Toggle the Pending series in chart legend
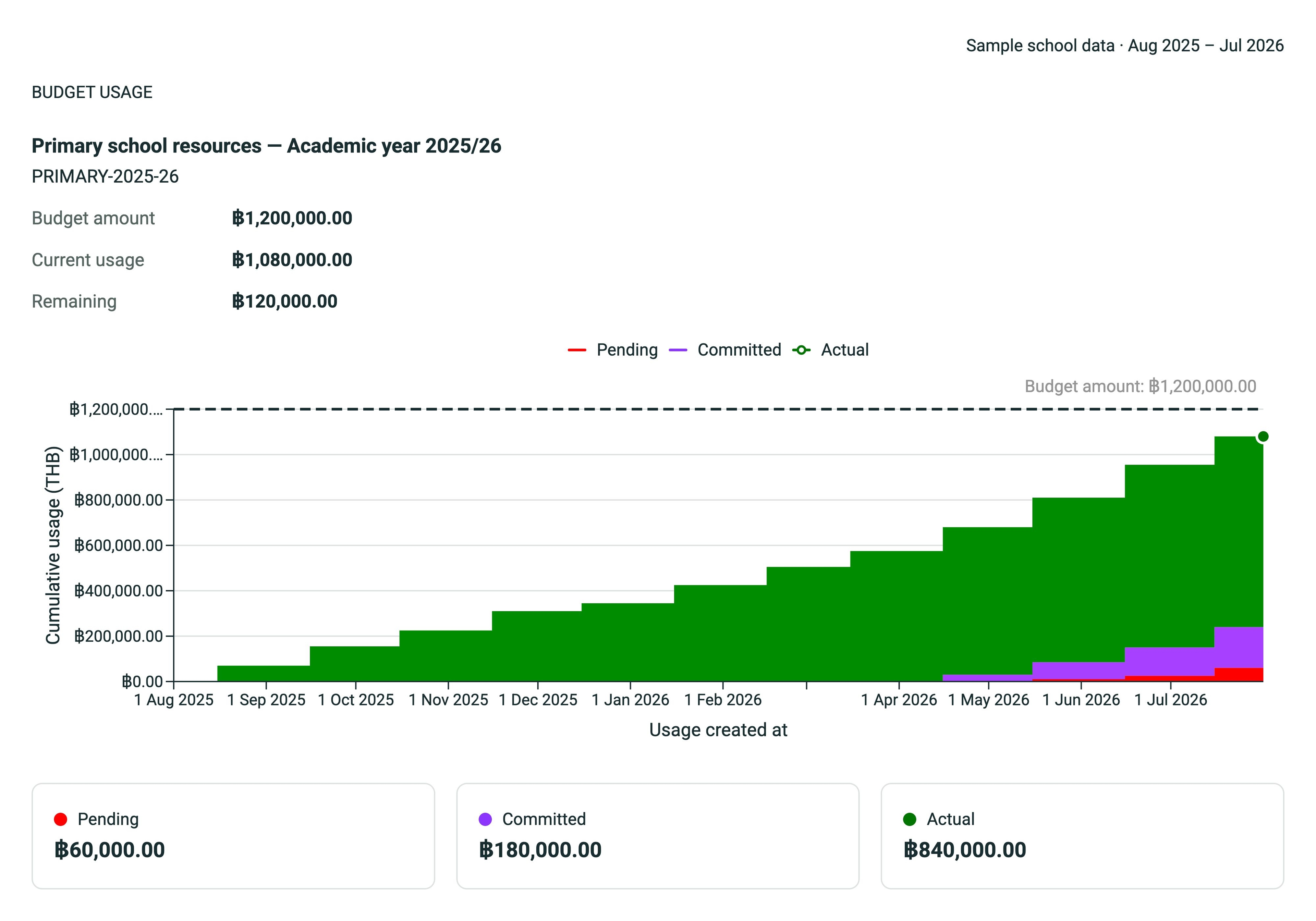This screenshot has width=1316, height=921. coord(613,349)
